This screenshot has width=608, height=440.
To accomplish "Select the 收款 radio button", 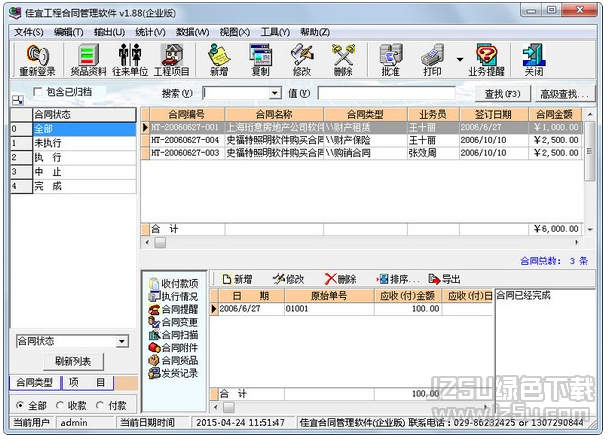I will point(59,405).
